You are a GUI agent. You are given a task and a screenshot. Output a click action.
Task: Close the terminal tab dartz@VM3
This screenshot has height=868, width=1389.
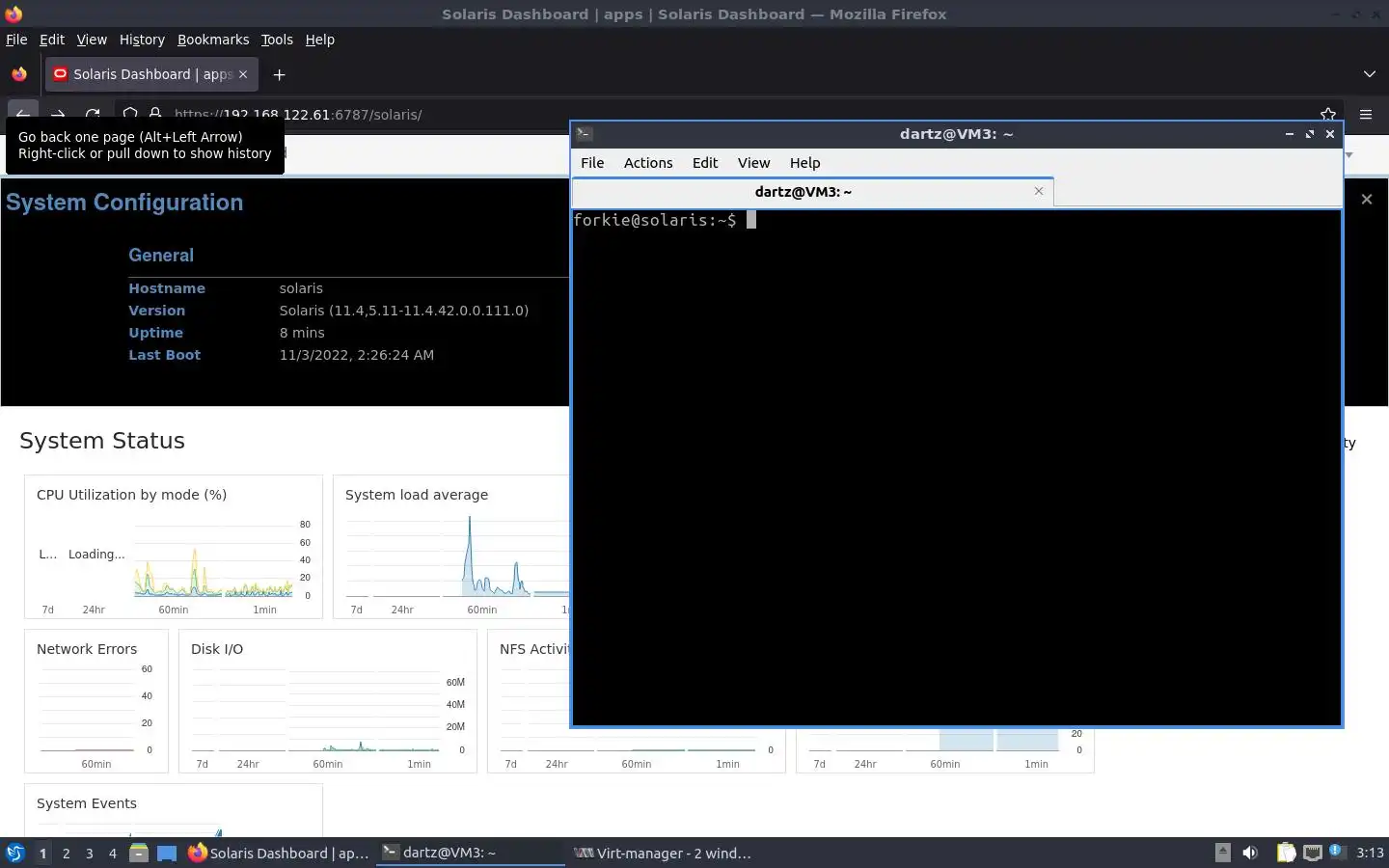pyautogui.click(x=1039, y=191)
